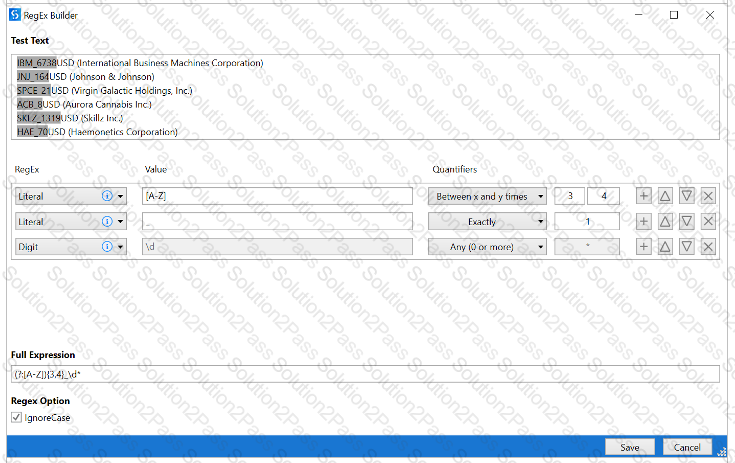Click the SKLZ_1319USD Skillz line

(70, 118)
